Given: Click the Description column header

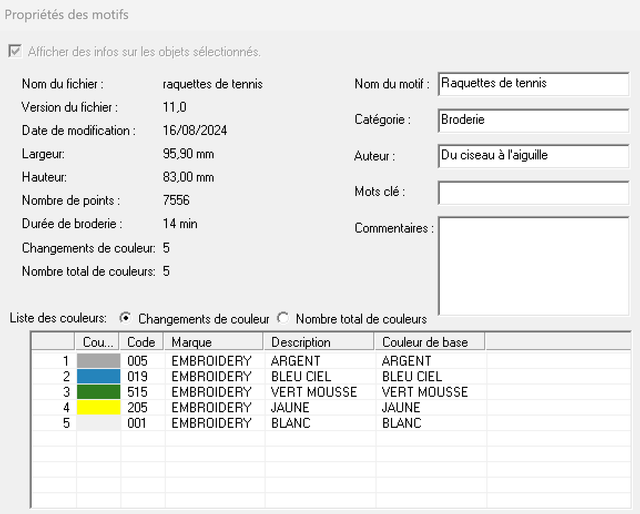Looking at the screenshot, I should click(319, 342).
